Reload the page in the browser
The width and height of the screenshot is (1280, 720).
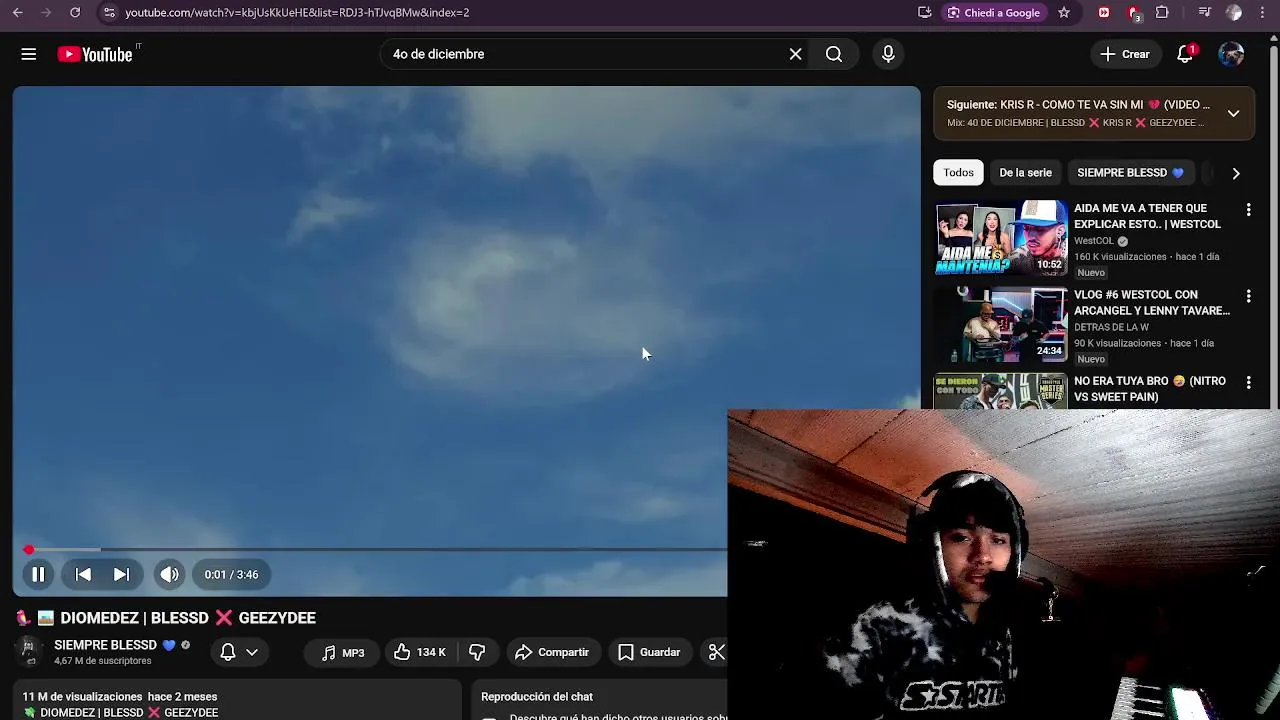click(75, 12)
